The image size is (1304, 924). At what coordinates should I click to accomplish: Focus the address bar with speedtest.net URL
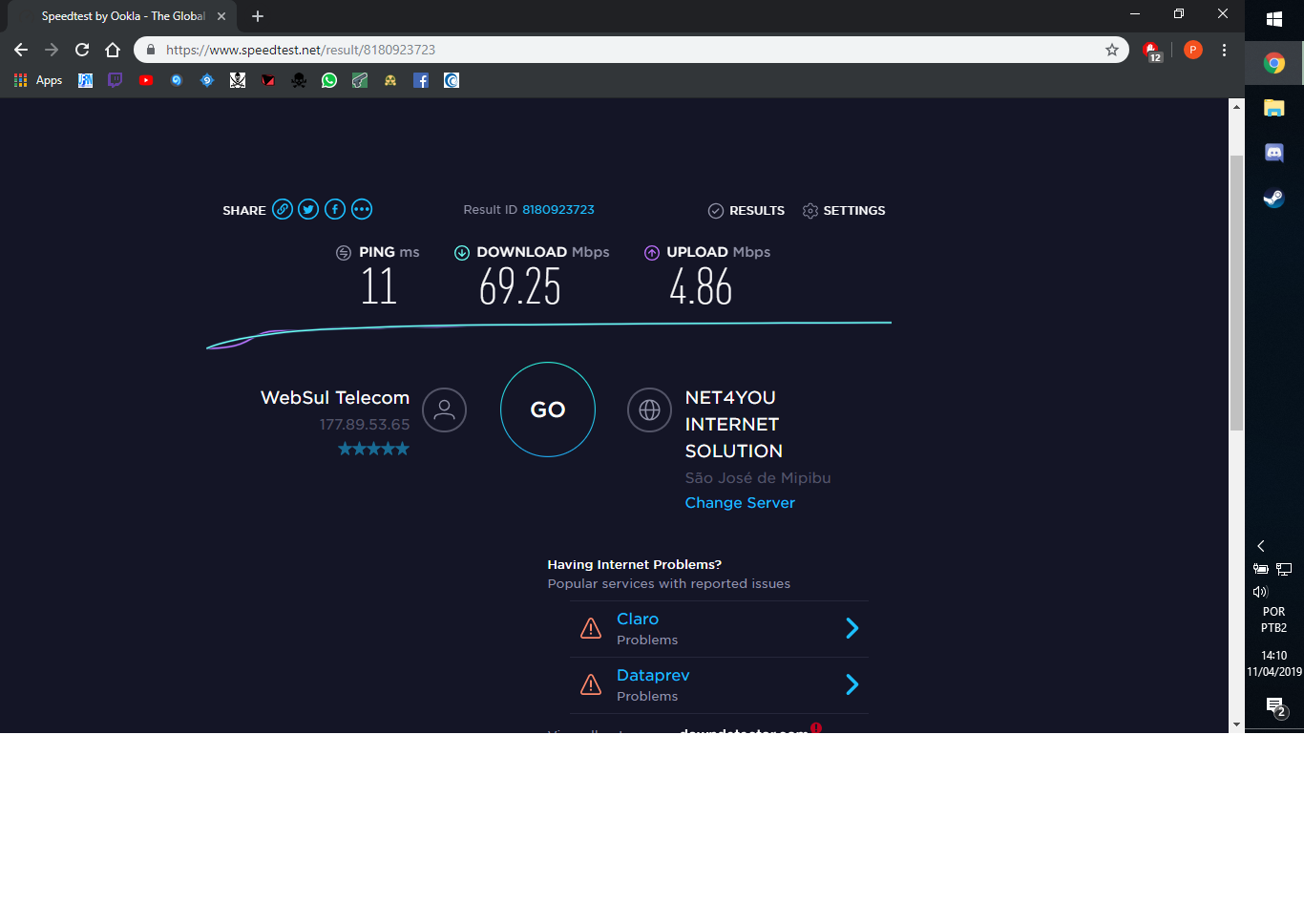click(630, 50)
